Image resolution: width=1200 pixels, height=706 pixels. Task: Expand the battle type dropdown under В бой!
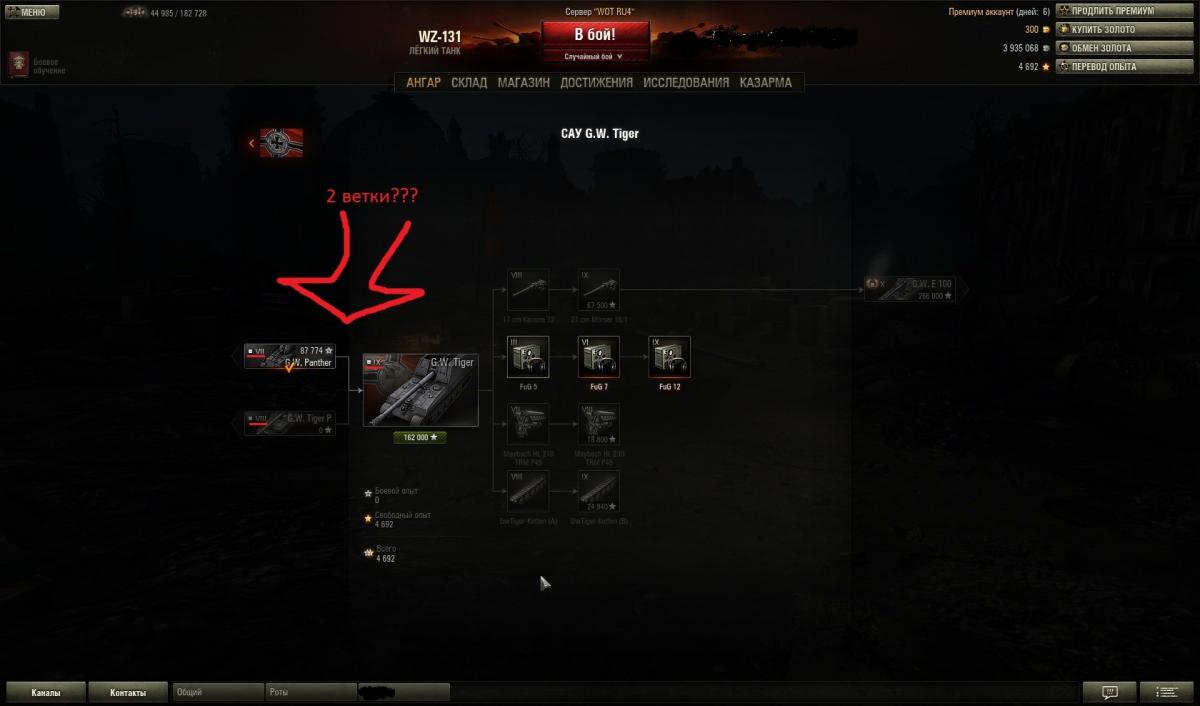point(594,57)
